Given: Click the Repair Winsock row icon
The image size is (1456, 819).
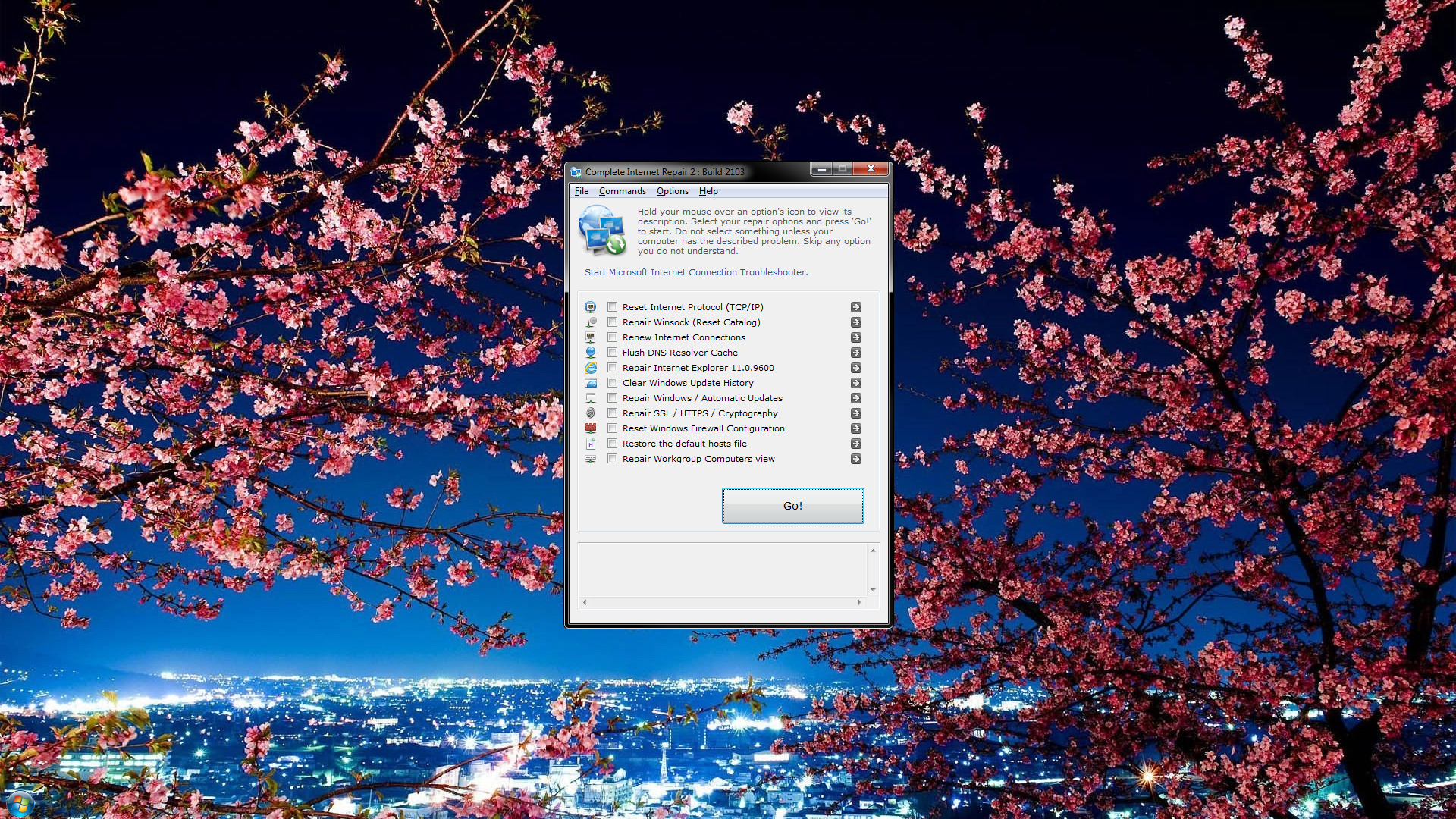Looking at the screenshot, I should pos(590,322).
